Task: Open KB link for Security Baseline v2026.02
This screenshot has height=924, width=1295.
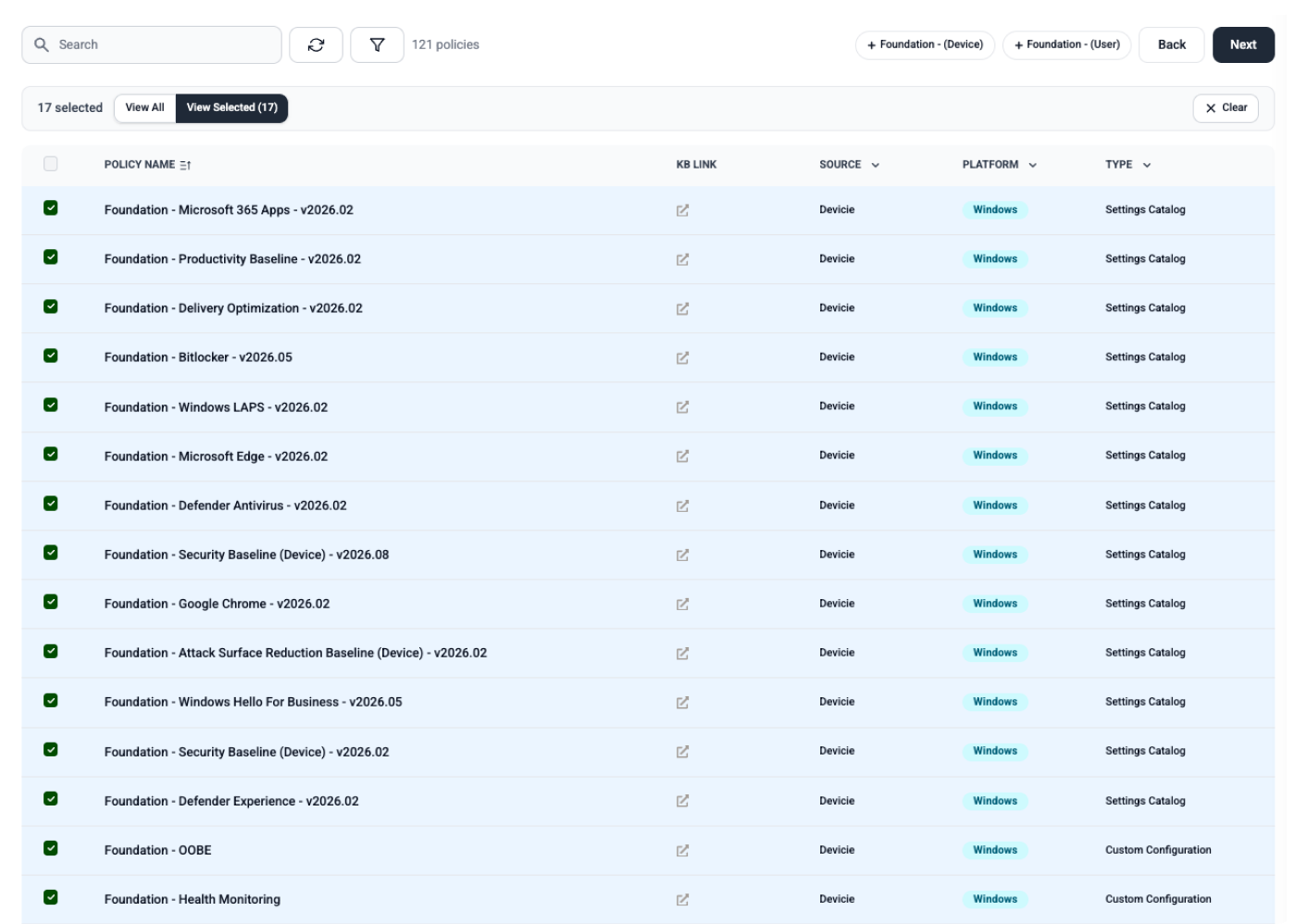Action: [x=682, y=751]
